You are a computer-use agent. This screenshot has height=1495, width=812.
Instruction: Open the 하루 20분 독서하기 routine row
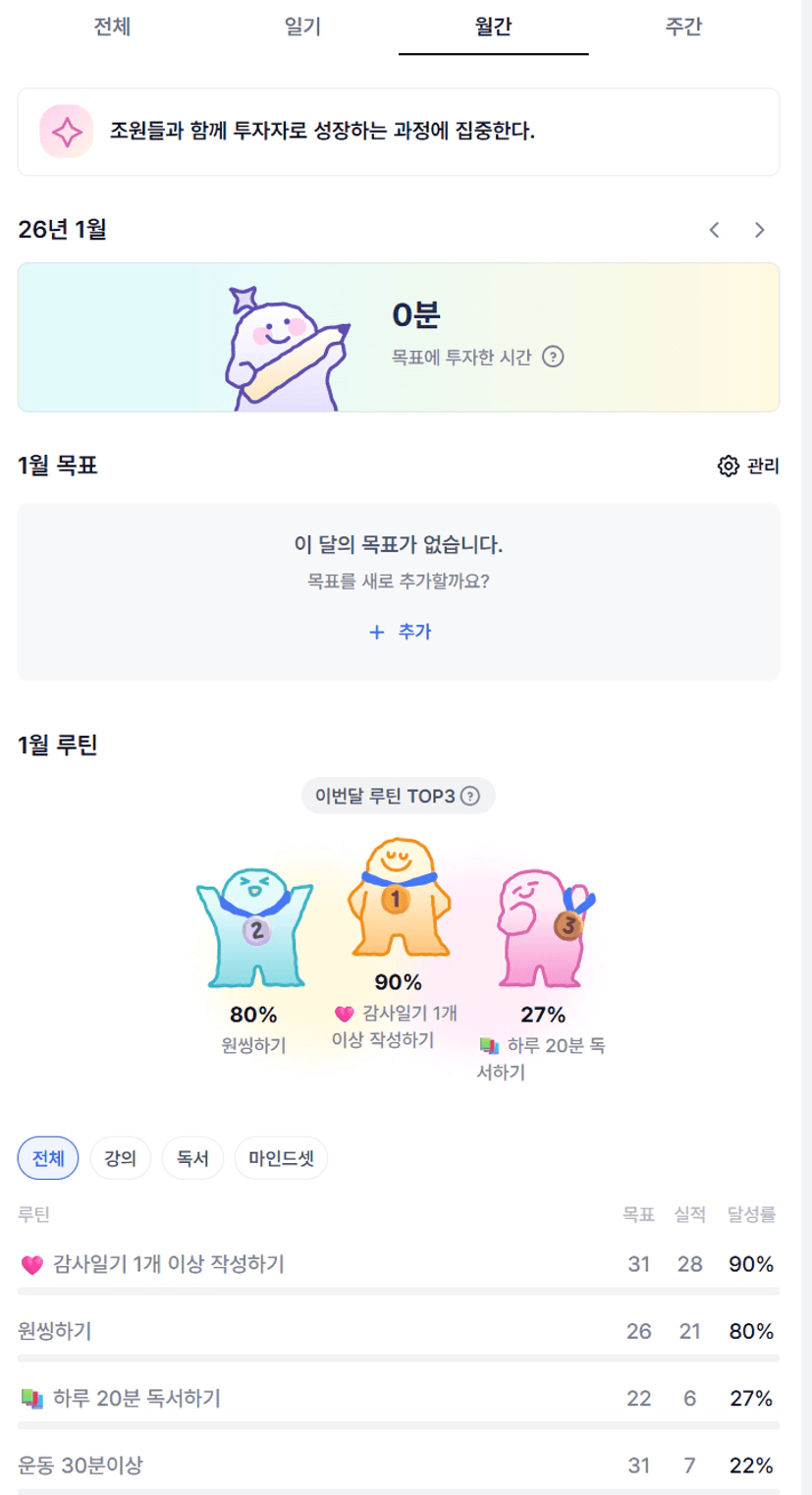tap(136, 1398)
